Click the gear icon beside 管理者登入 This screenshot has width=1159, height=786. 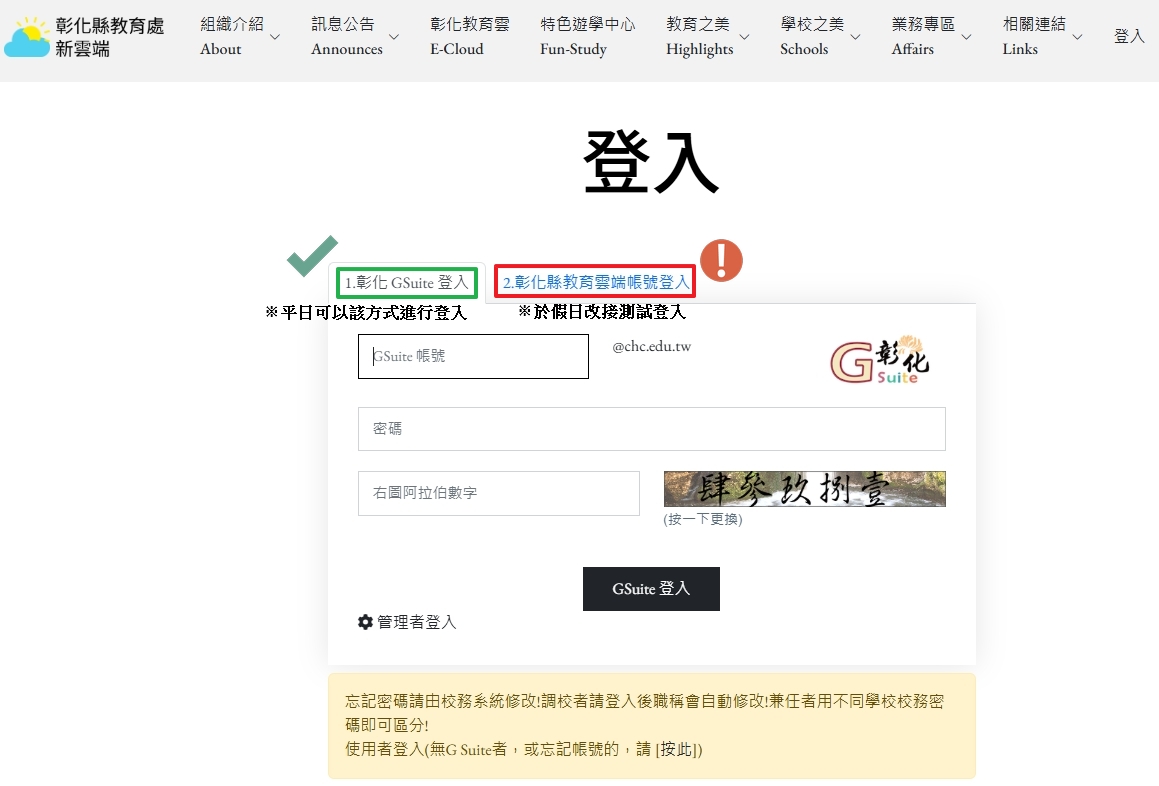click(x=365, y=622)
